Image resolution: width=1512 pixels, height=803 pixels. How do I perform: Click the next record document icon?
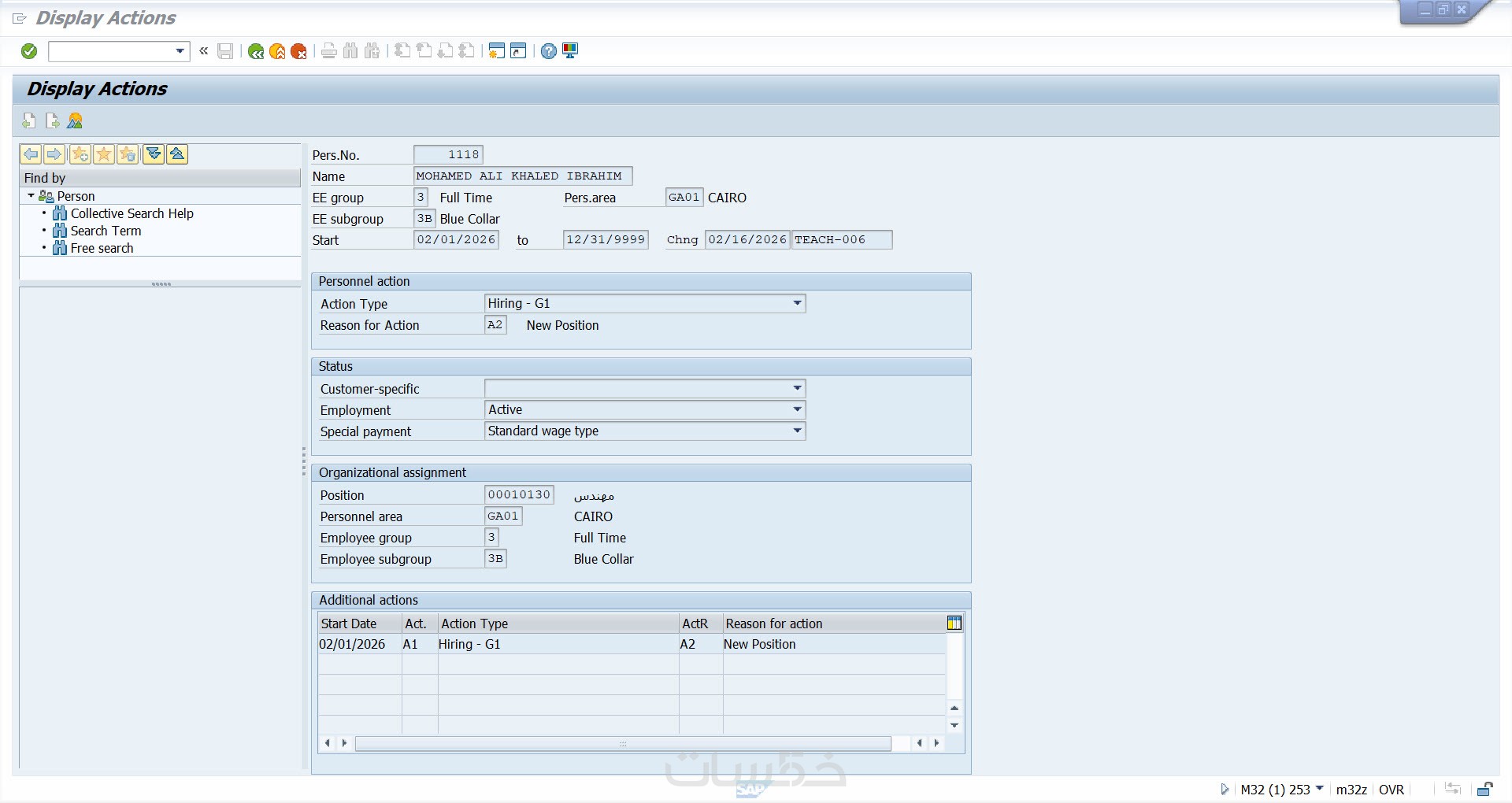pos(52,120)
